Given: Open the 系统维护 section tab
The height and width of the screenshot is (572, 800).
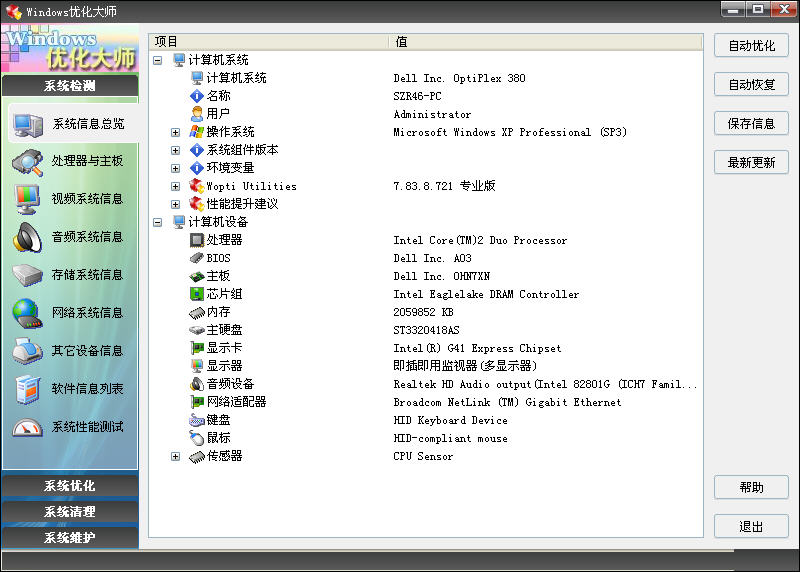Looking at the screenshot, I should click(x=70, y=538).
